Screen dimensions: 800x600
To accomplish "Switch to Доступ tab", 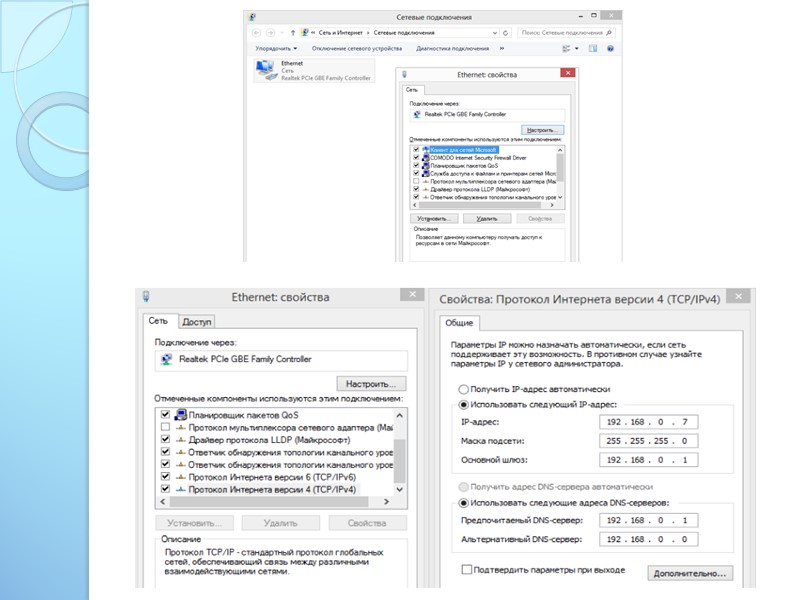I will coord(196,322).
